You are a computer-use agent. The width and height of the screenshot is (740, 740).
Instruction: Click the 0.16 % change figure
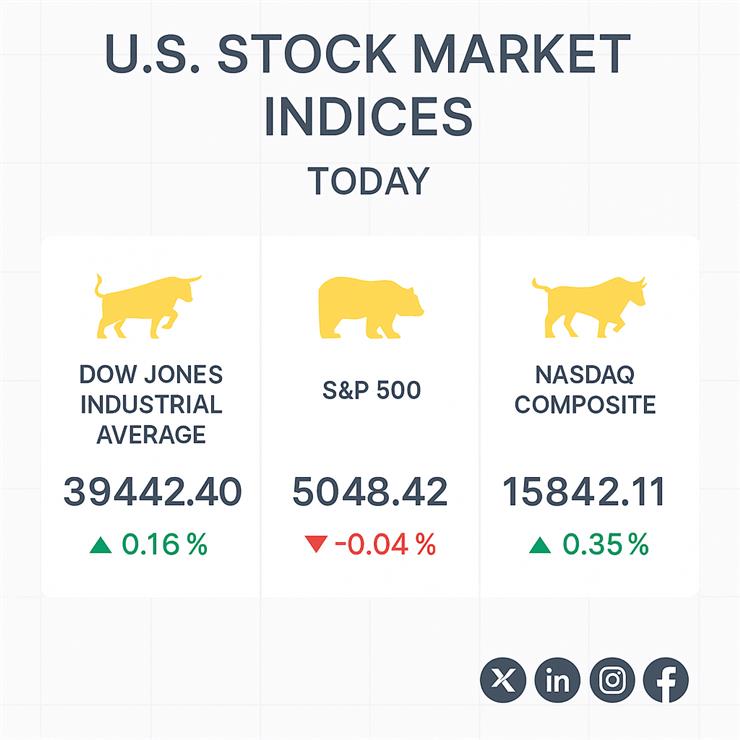tap(164, 545)
